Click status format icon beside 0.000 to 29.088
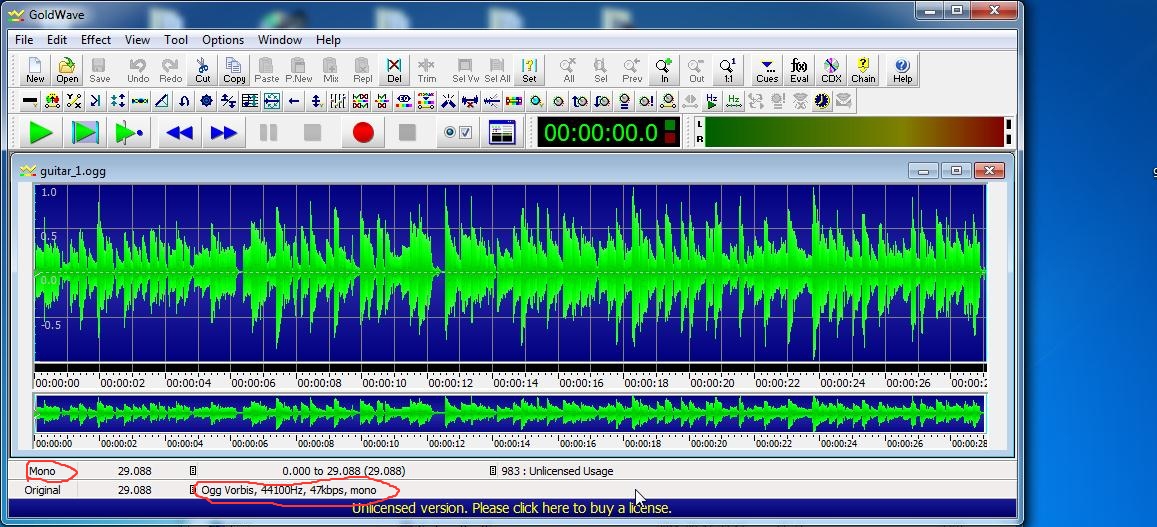The image size is (1157, 527). coord(193,471)
